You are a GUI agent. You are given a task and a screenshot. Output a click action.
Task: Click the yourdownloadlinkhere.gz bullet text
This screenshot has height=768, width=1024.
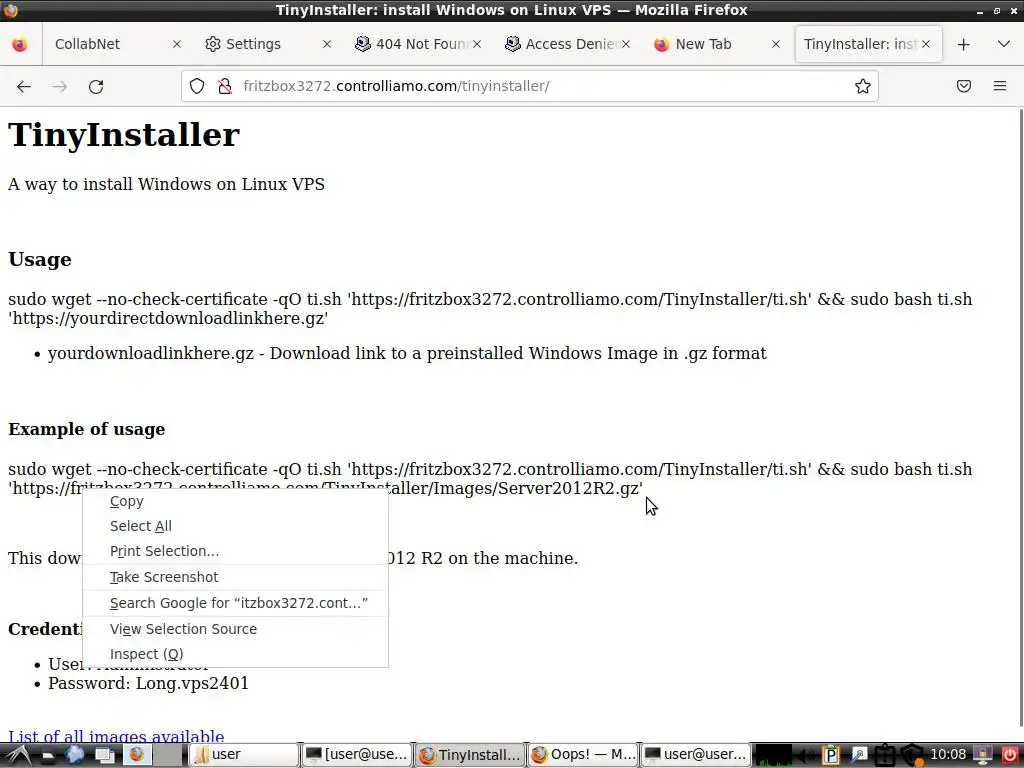407,353
